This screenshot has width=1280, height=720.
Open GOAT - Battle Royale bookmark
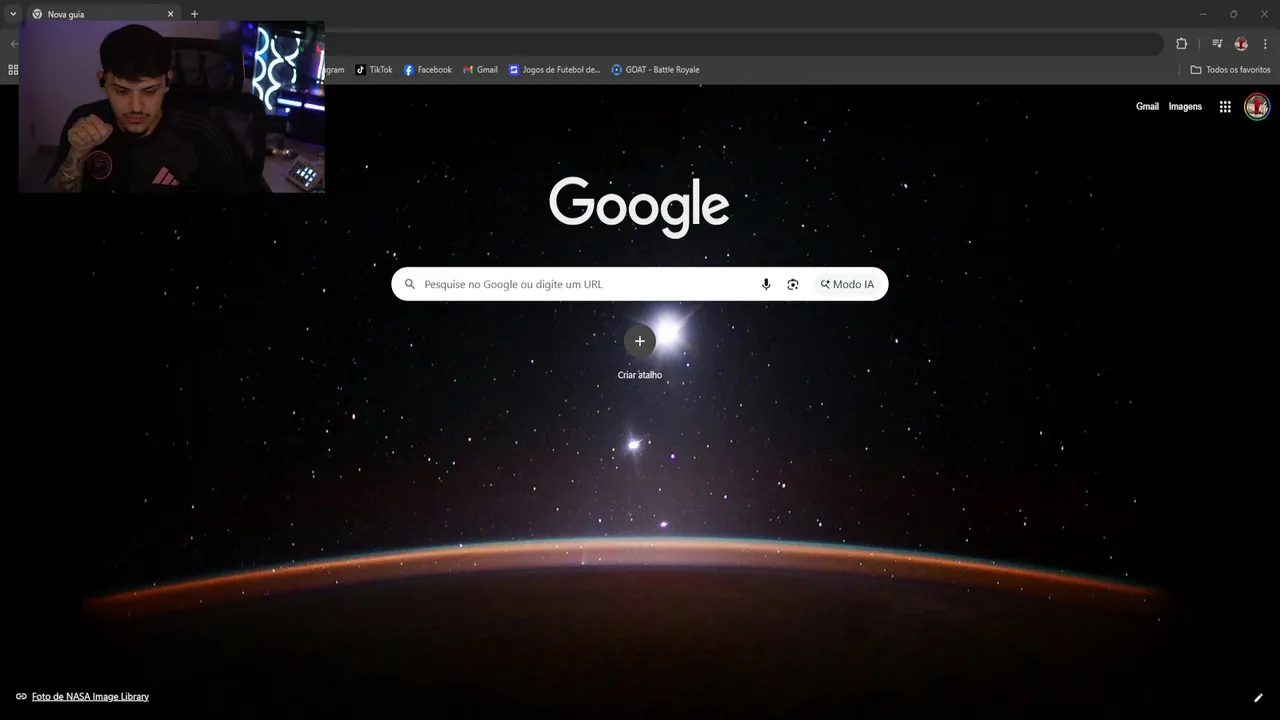pyautogui.click(x=655, y=70)
